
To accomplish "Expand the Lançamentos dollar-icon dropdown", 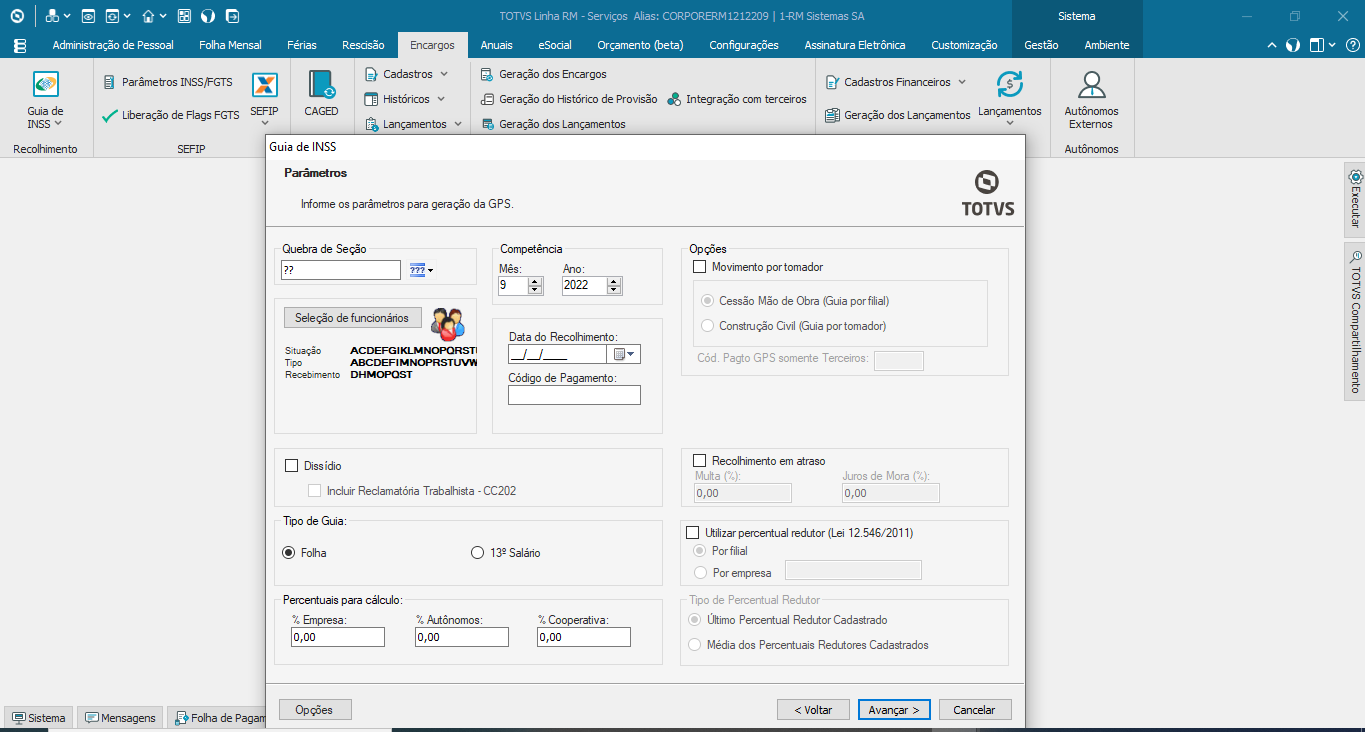I will (1010, 124).
